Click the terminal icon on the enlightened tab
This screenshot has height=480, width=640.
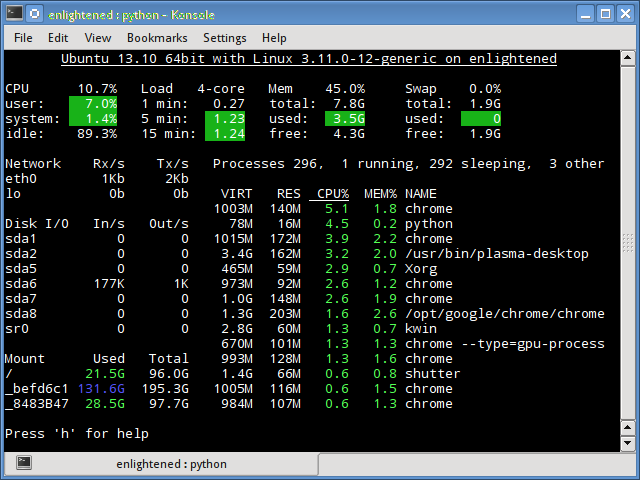click(x=24, y=463)
